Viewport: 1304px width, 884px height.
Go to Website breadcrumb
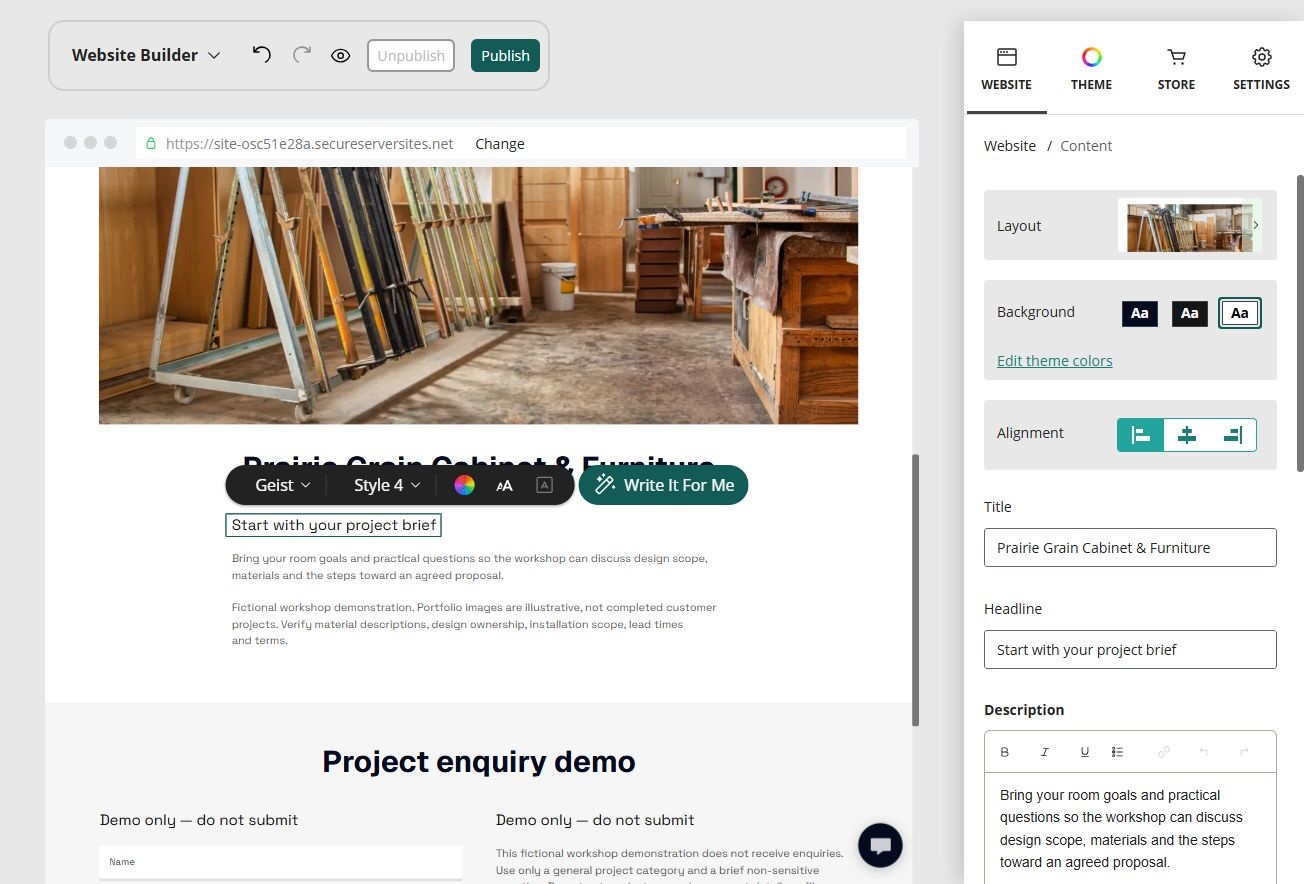[1009, 146]
